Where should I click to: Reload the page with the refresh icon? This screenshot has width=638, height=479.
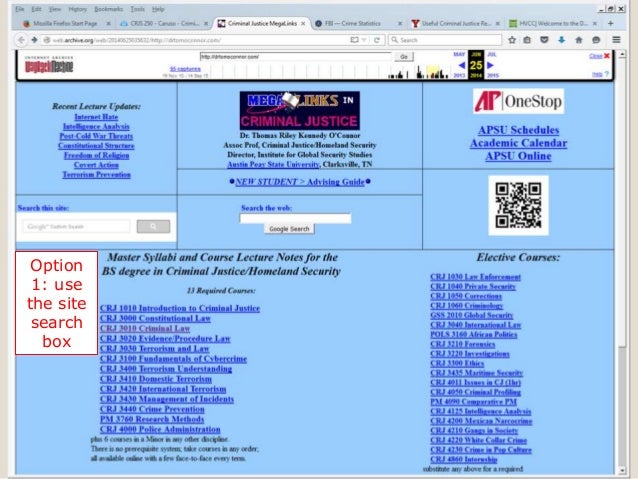coord(377,40)
